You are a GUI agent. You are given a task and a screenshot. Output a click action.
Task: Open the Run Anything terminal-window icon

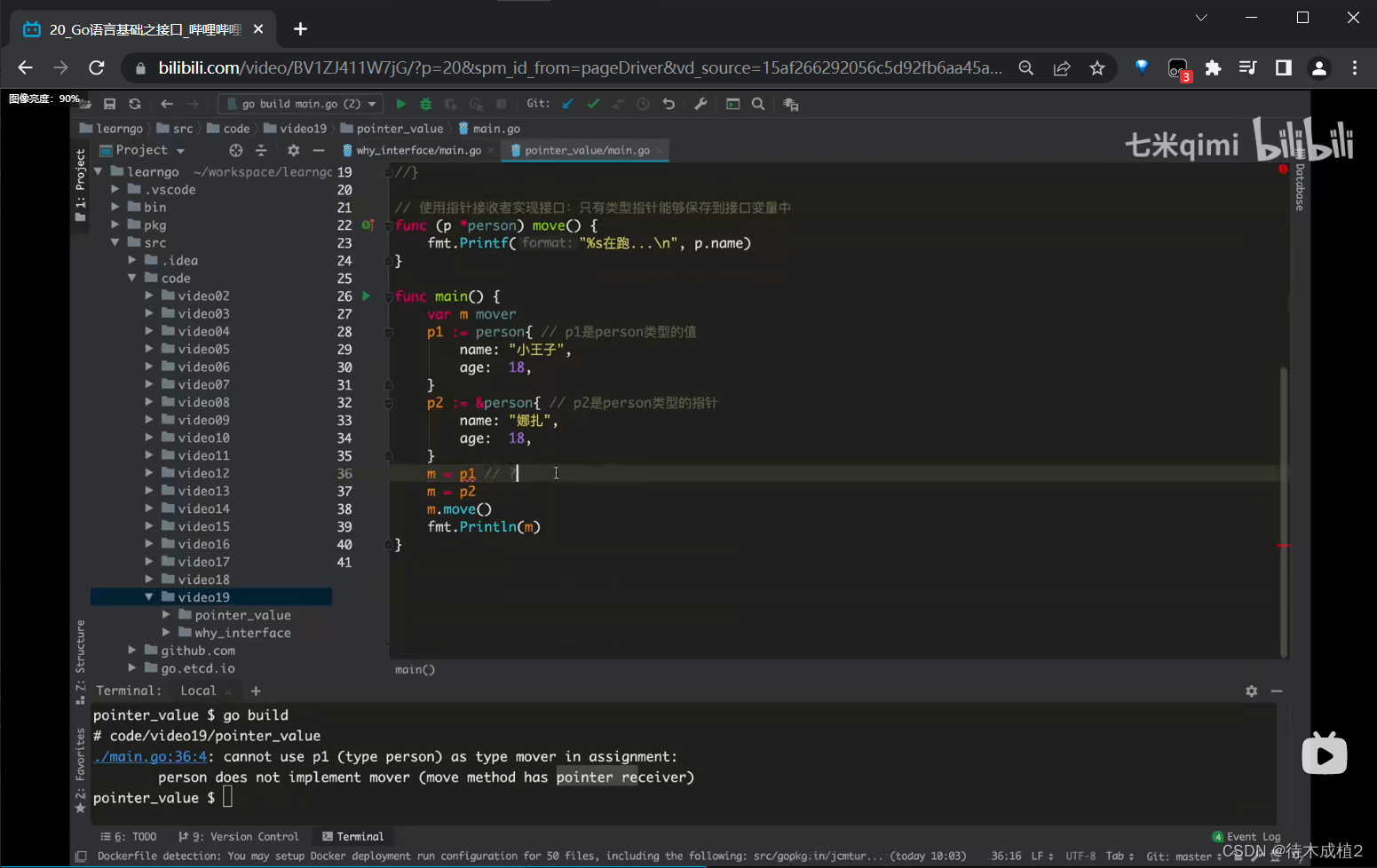733,104
